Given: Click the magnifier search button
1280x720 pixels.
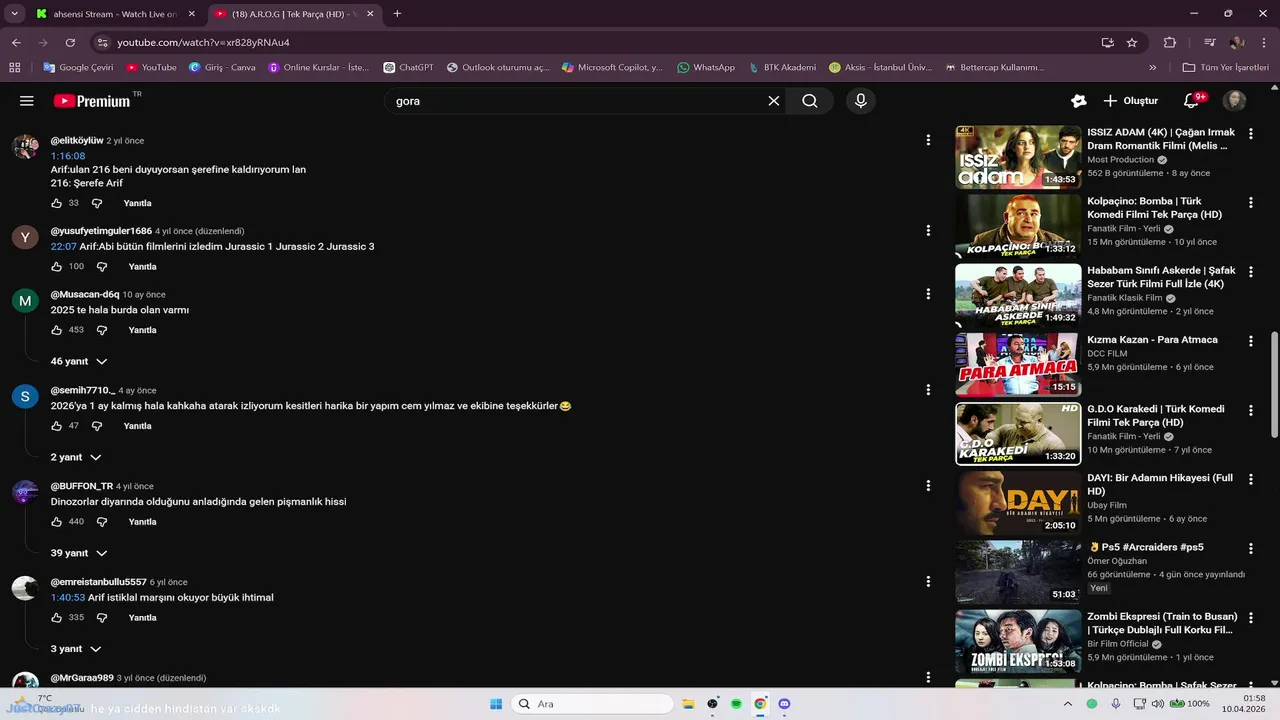Looking at the screenshot, I should pos(810,101).
